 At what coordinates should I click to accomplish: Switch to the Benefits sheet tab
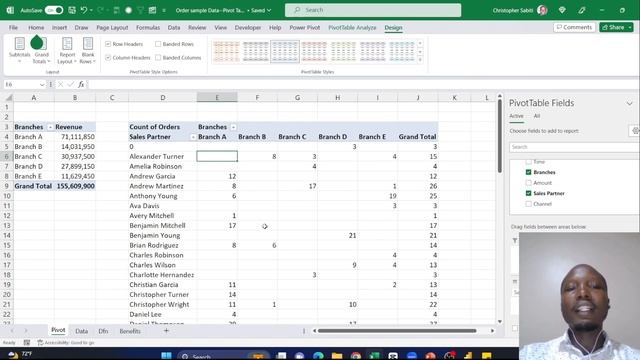click(x=130, y=331)
